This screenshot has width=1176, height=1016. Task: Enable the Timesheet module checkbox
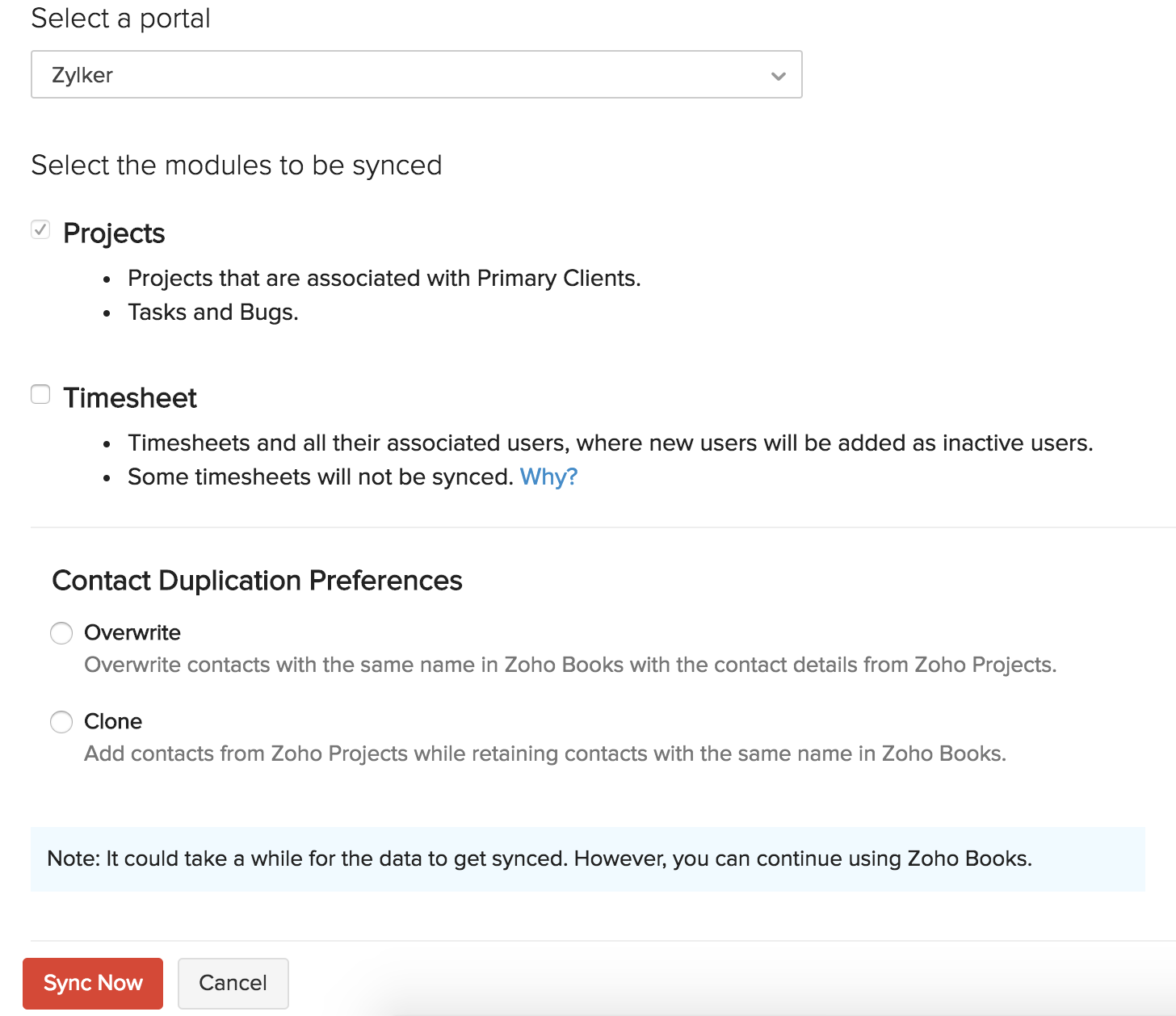[40, 394]
